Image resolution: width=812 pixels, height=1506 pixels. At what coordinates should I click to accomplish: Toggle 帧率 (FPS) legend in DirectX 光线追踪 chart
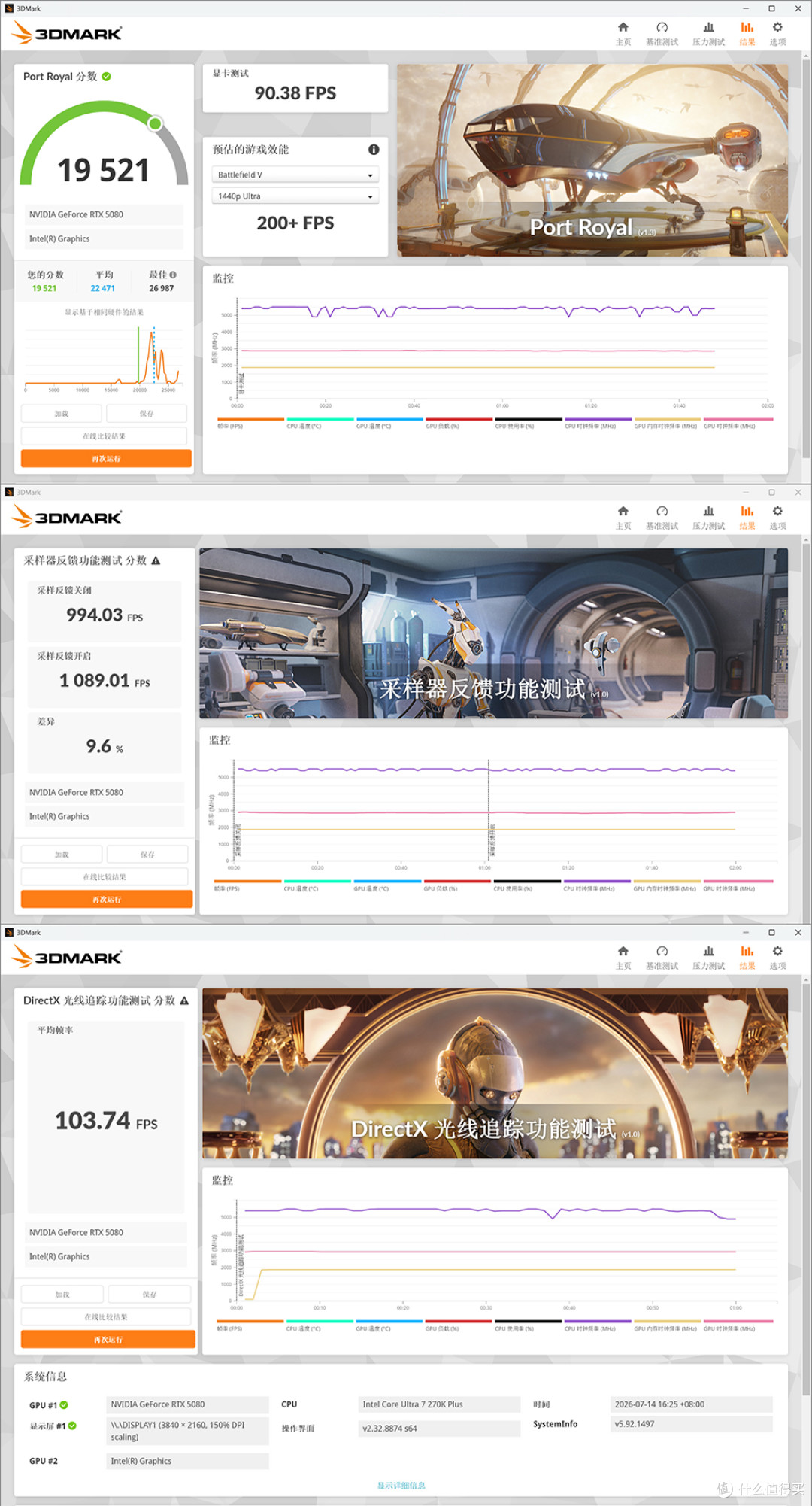[x=250, y=1325]
